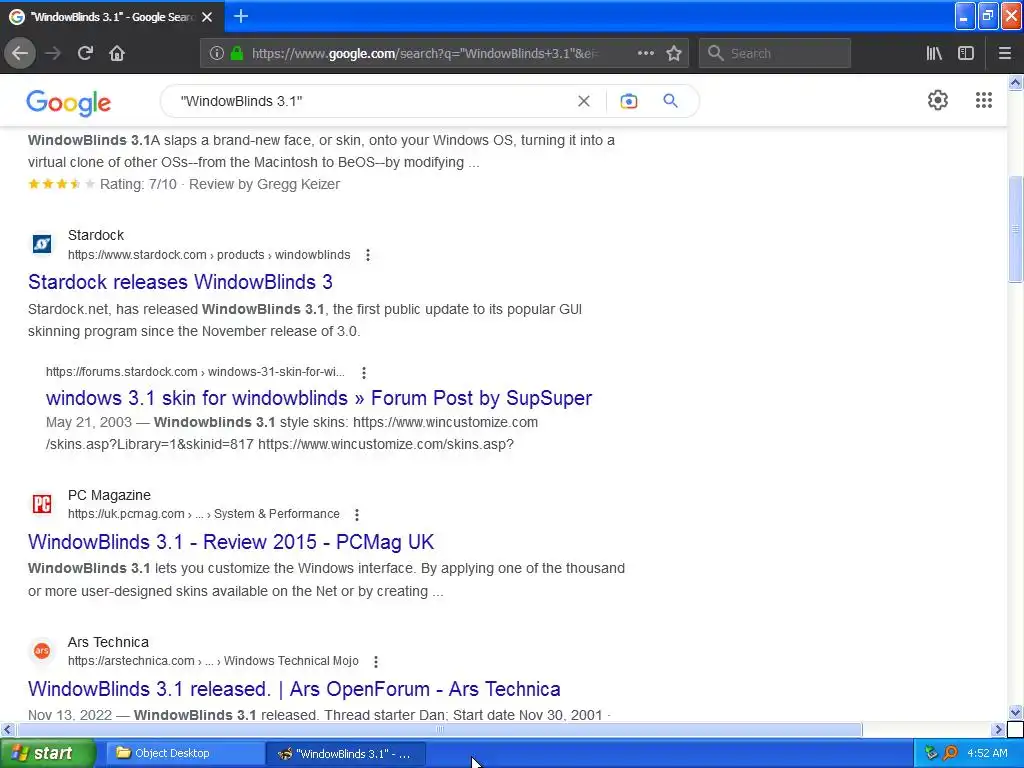Open the Library bookshelf icon
This screenshot has height=768, width=1024.
934,53
